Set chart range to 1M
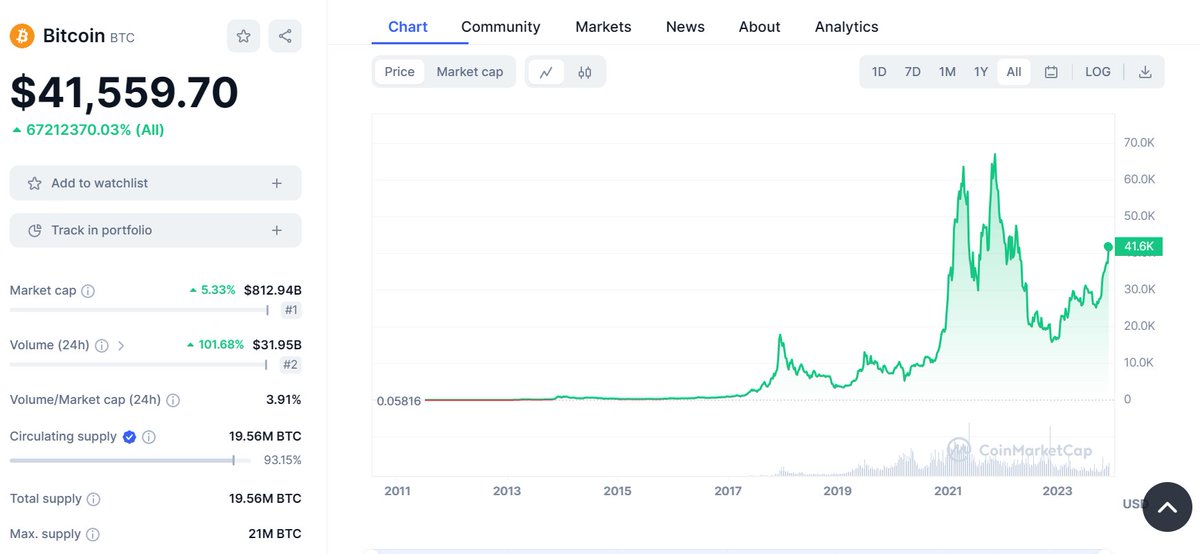This screenshot has width=1200, height=554. [947, 72]
